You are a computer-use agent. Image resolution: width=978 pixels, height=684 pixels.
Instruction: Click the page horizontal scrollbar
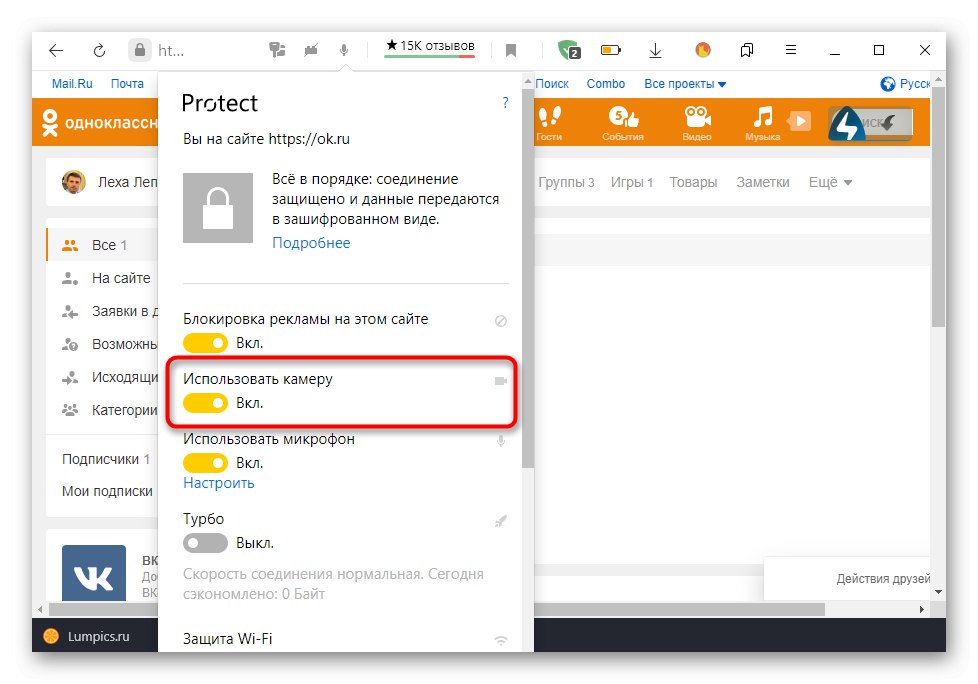click(437, 609)
